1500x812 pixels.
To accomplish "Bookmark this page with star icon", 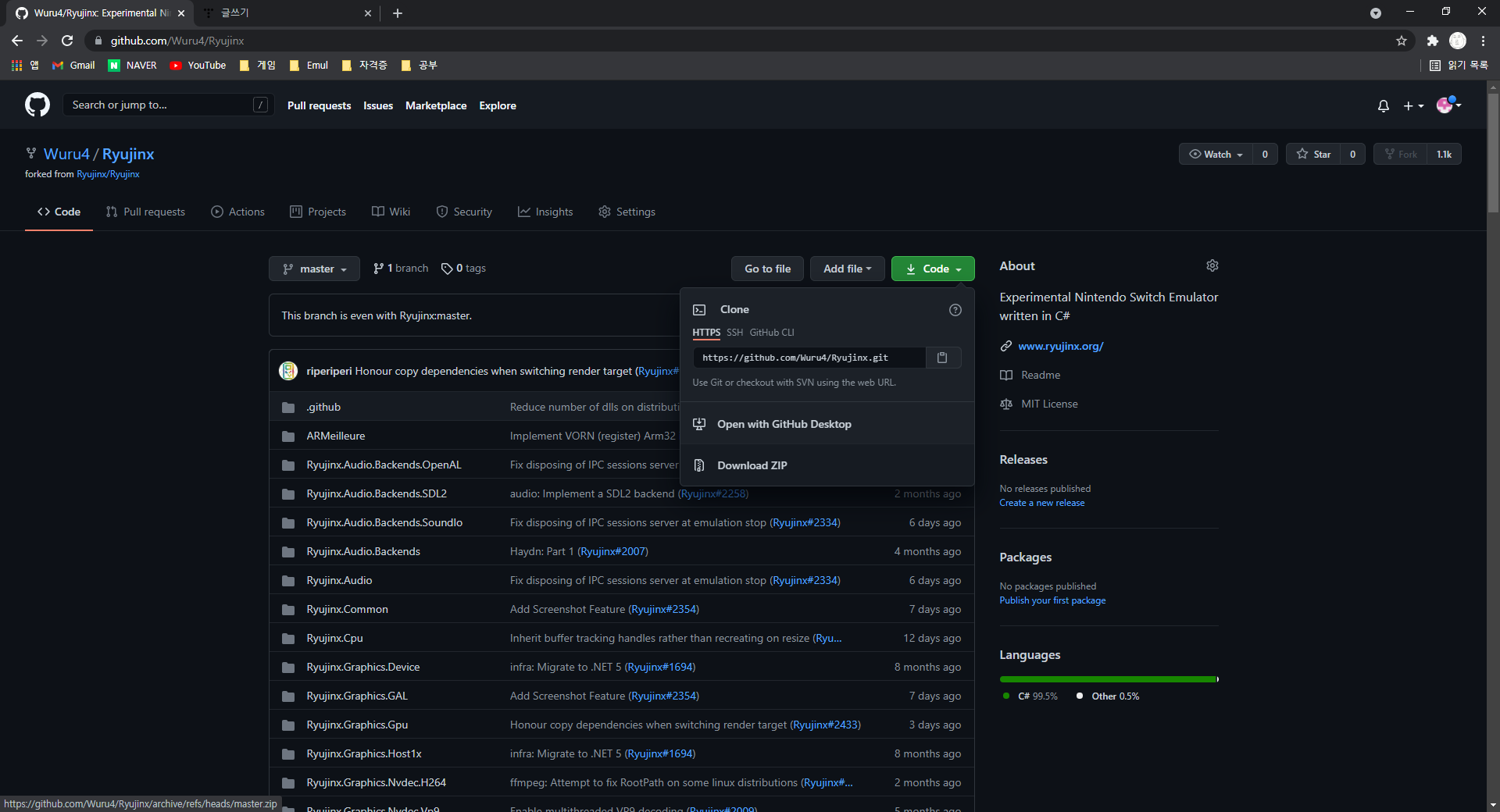I will [x=1402, y=41].
